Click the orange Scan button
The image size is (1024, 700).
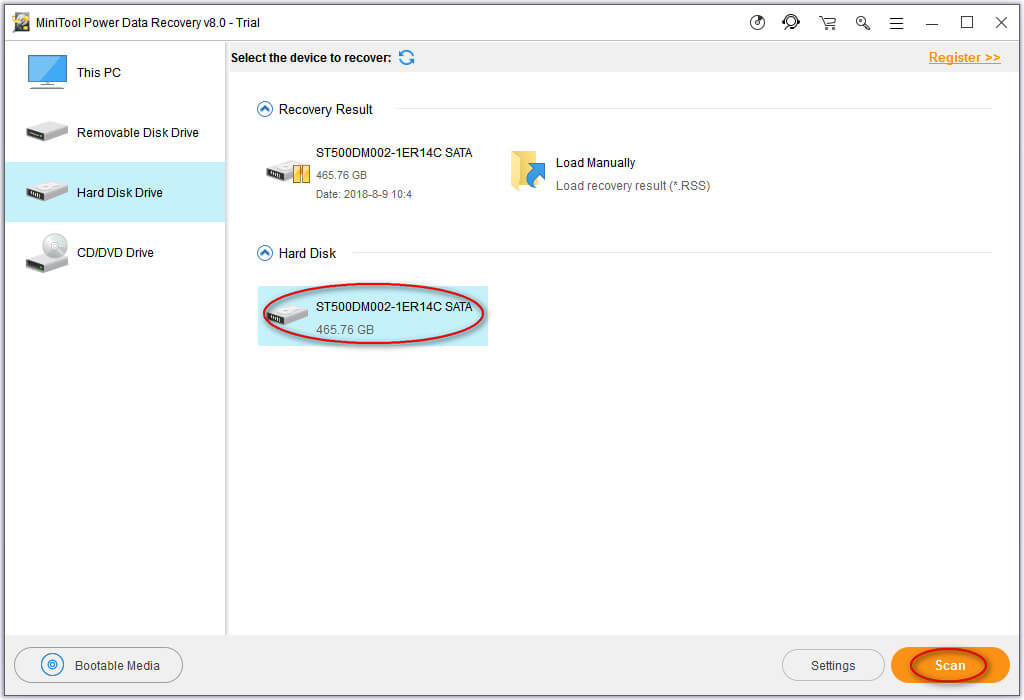point(950,665)
